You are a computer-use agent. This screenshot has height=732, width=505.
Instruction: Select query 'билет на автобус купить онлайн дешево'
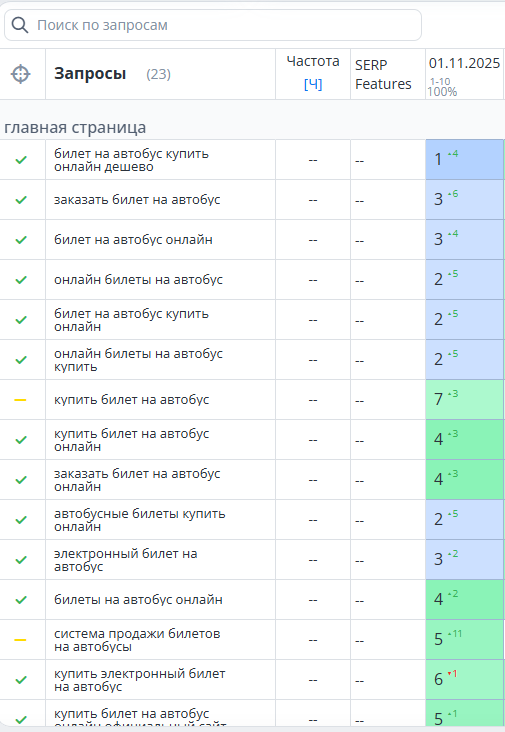(x=131, y=160)
